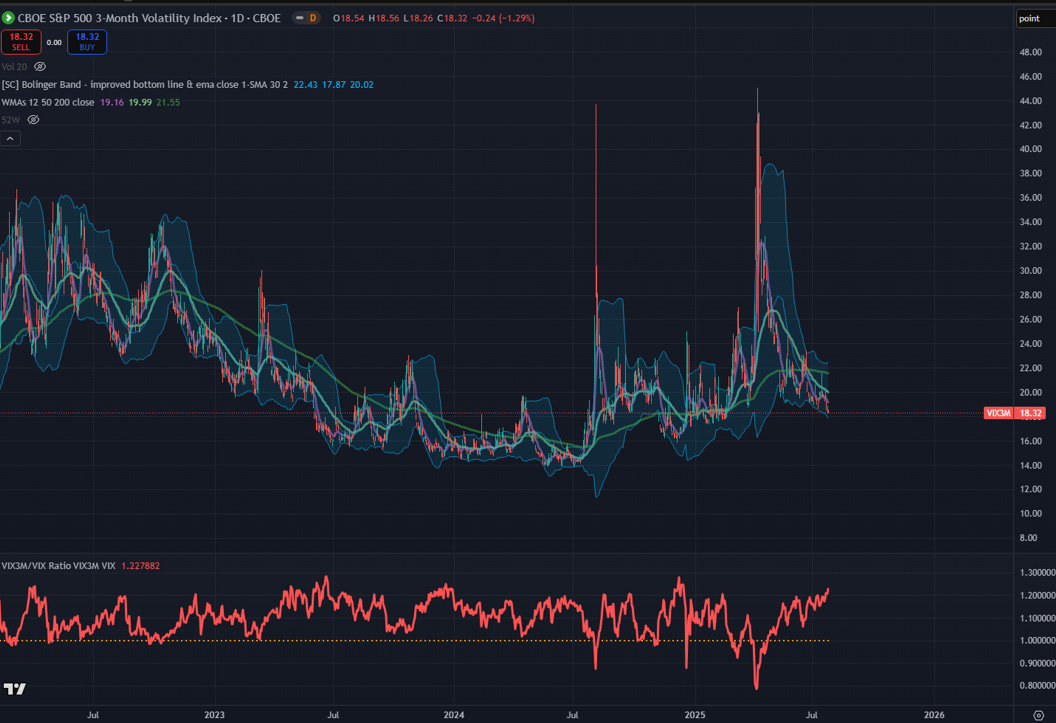Viewport: 1056px width, 723px height.
Task: Click the 2025 label on time axis
Action: pos(694,715)
